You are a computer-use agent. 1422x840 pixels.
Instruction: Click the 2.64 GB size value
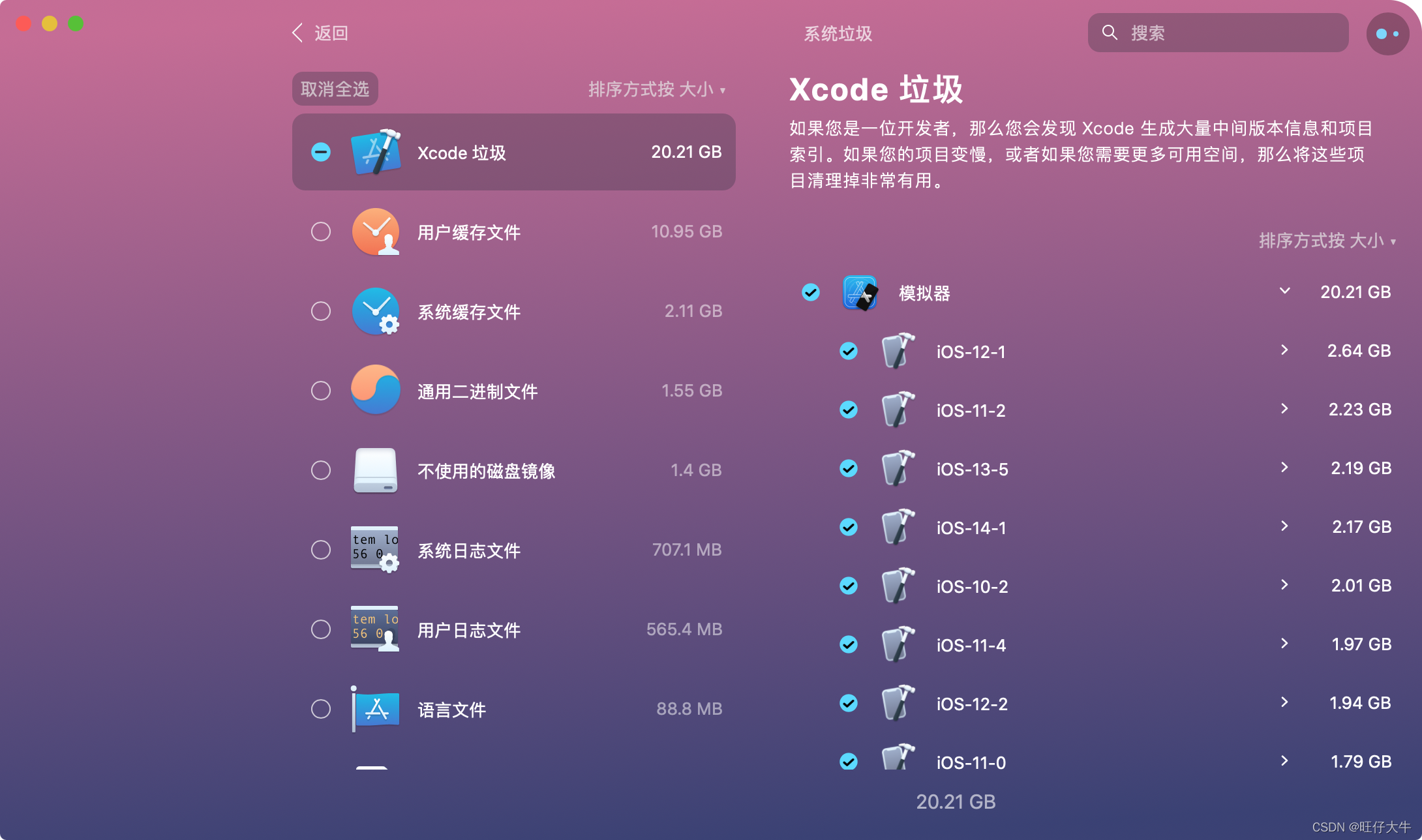1359,351
